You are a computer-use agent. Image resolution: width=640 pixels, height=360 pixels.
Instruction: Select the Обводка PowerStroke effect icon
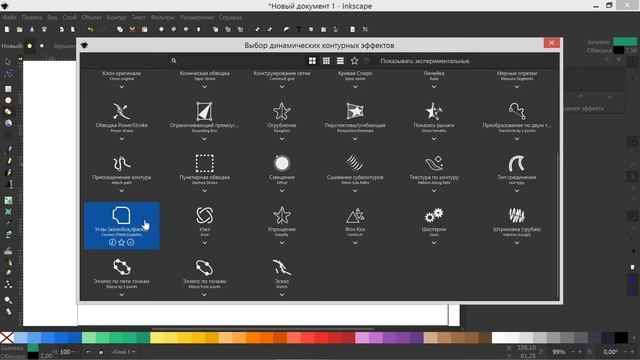tap(122, 111)
